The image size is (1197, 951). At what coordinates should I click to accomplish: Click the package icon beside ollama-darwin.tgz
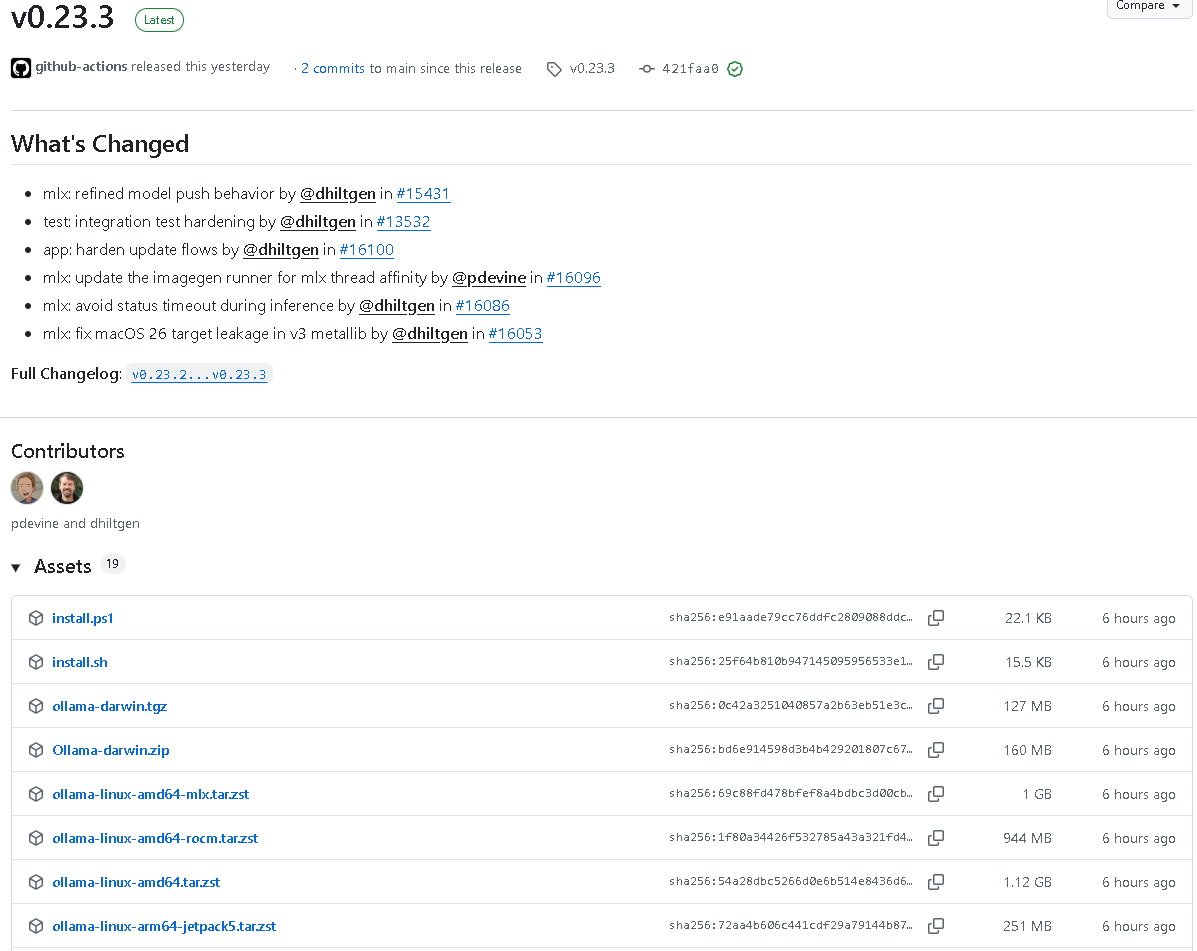pyautogui.click(x=36, y=706)
